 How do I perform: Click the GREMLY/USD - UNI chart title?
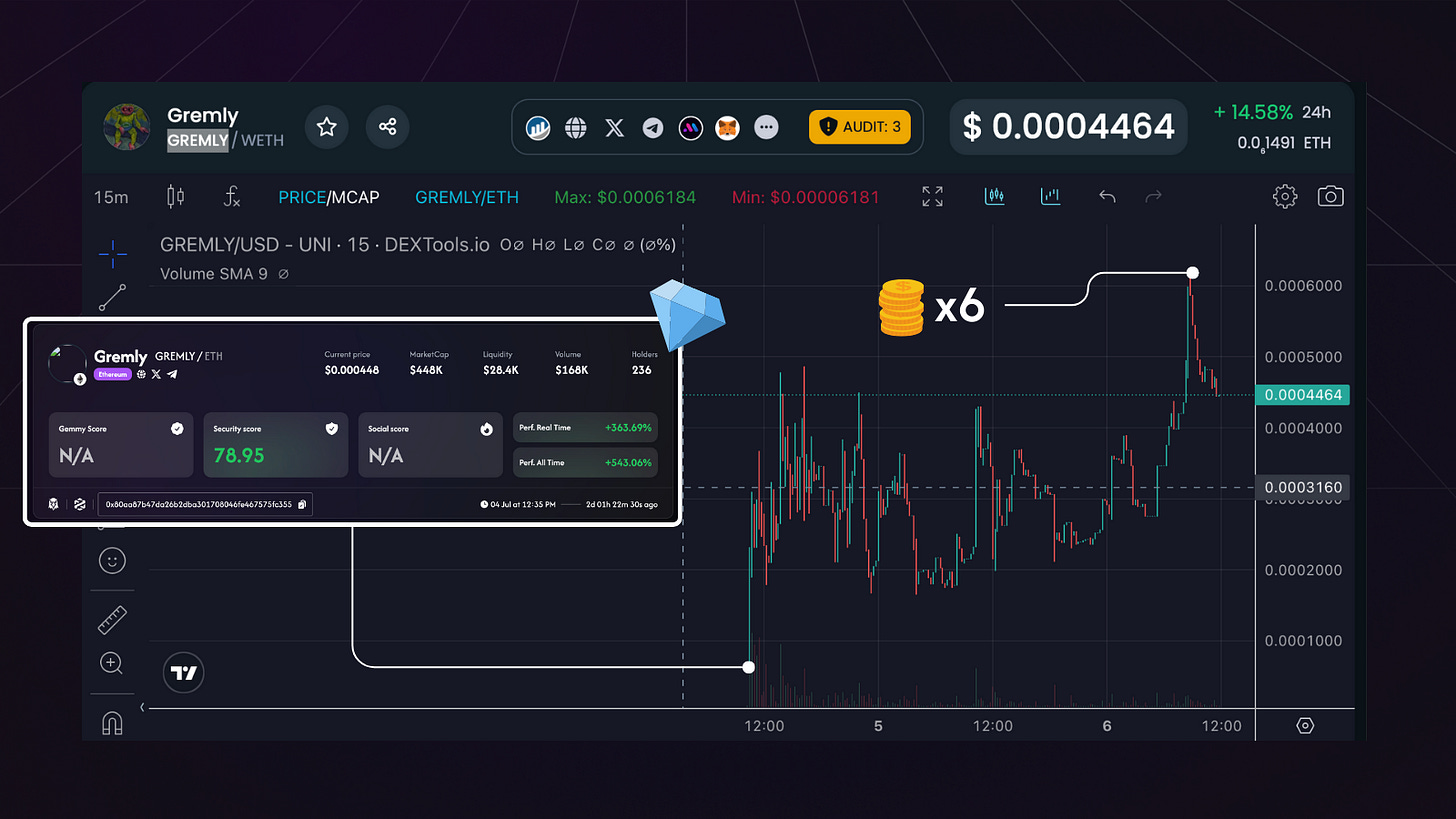[324, 244]
